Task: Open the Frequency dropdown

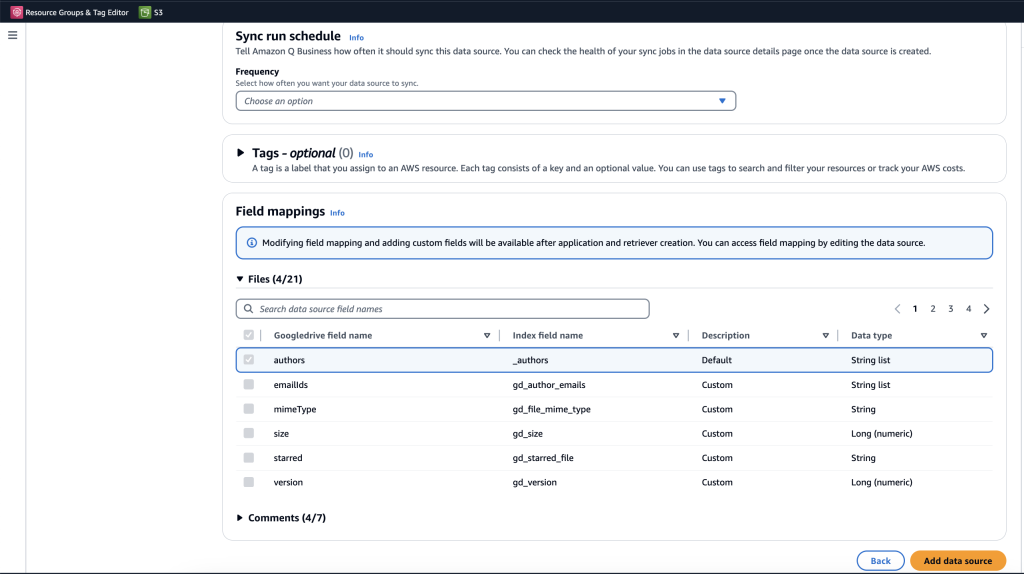Action: tap(485, 101)
